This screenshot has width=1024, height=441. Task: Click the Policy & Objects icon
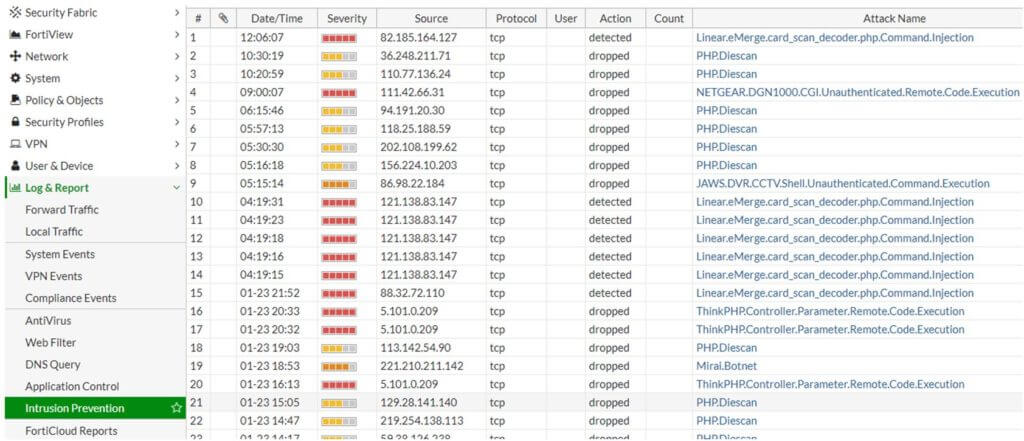point(15,100)
